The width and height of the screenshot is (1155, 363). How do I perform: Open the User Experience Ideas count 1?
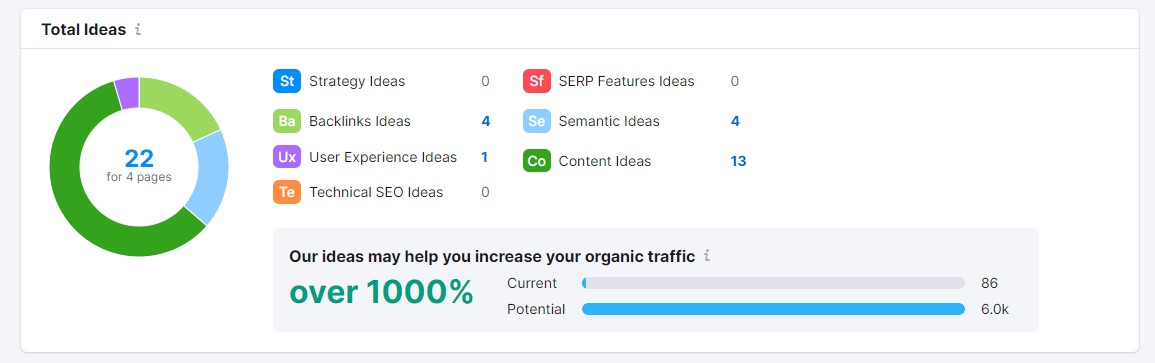pos(485,157)
